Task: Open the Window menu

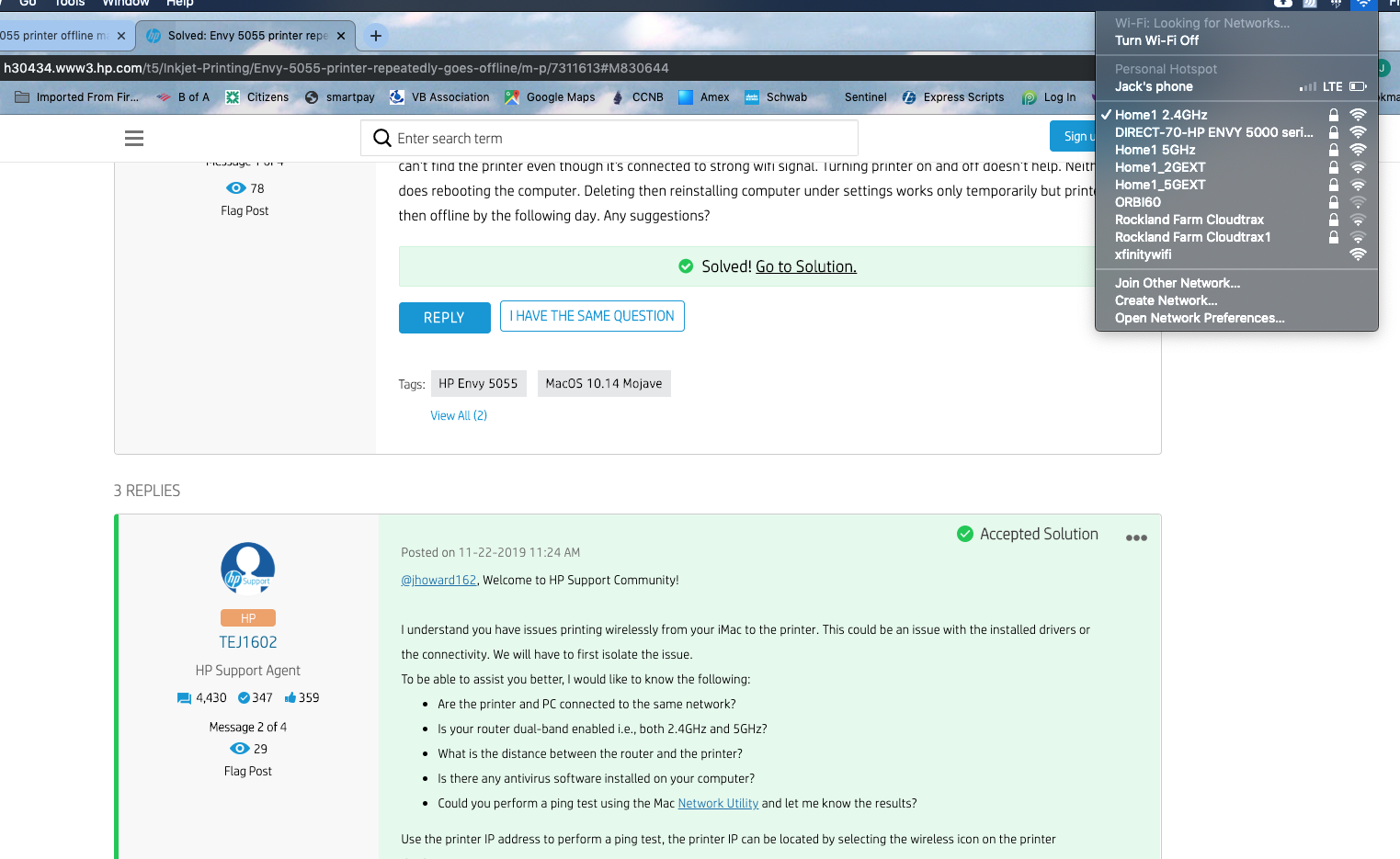Action: click(126, 4)
